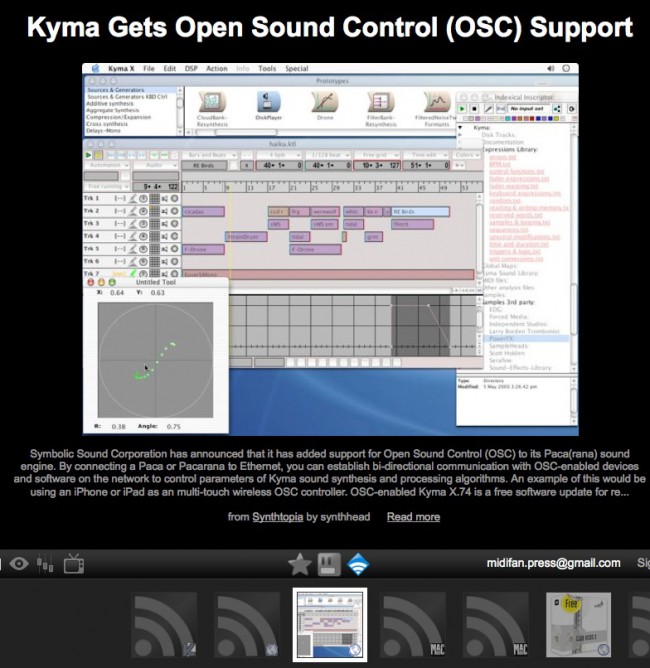Click the green play button in Indexical Inscriptor

462,109
